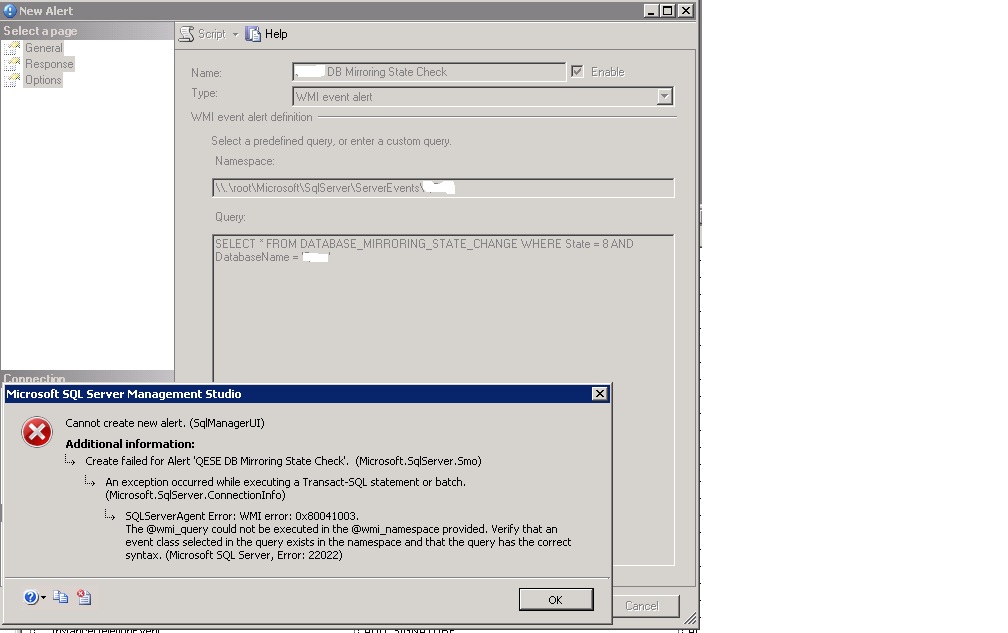
Task: Click OK in the error dialog
Action: tap(556, 600)
